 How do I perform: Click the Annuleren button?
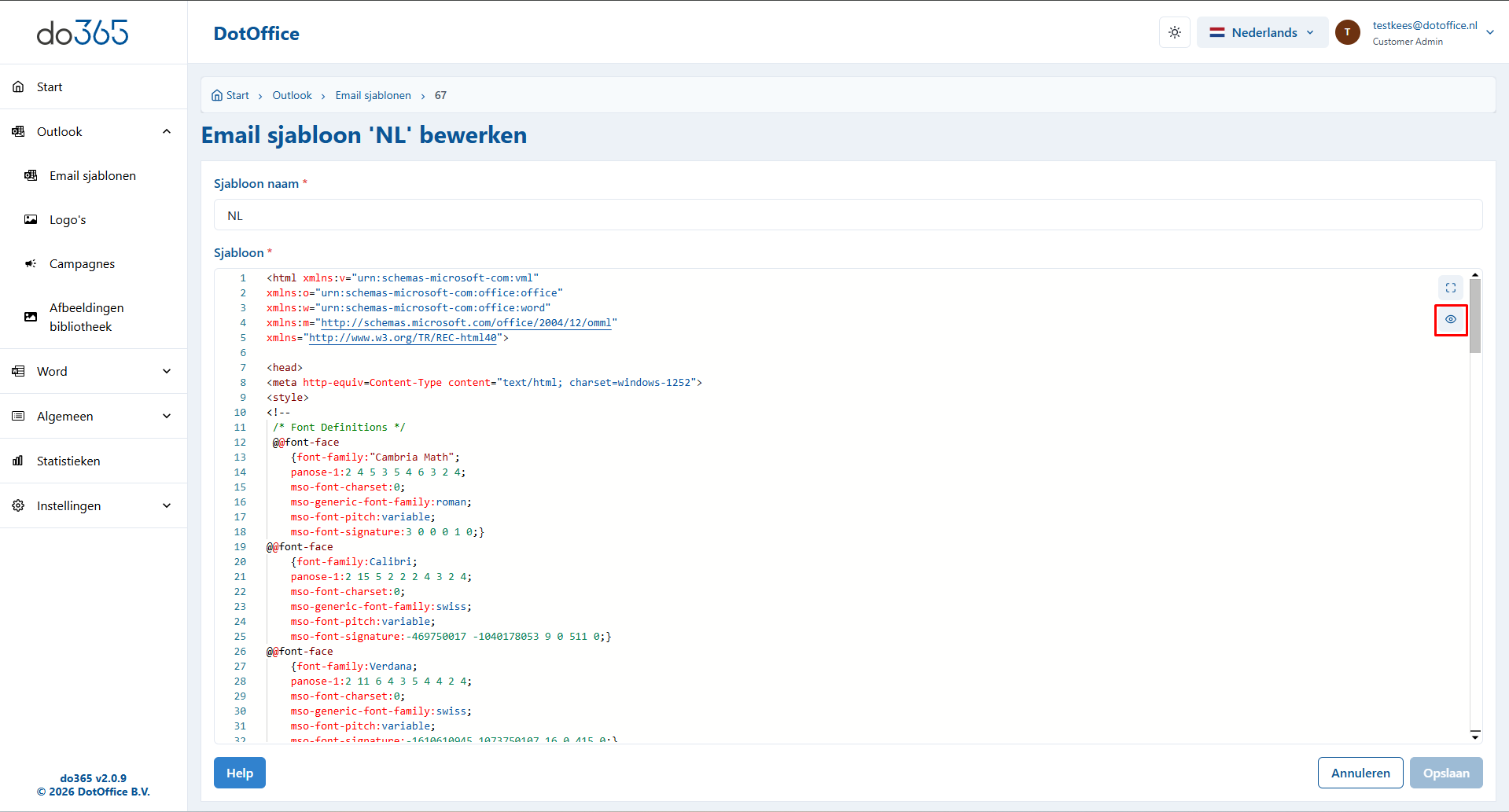[x=1360, y=773]
